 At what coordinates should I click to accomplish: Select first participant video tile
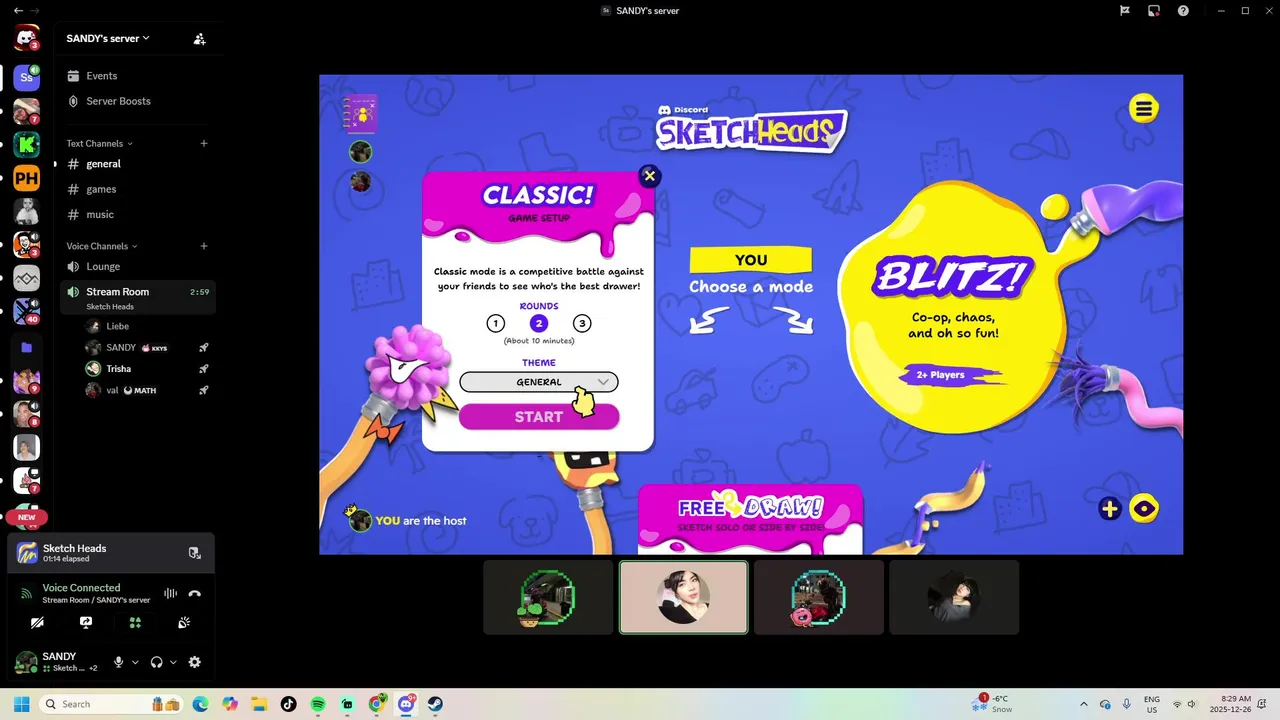point(548,597)
